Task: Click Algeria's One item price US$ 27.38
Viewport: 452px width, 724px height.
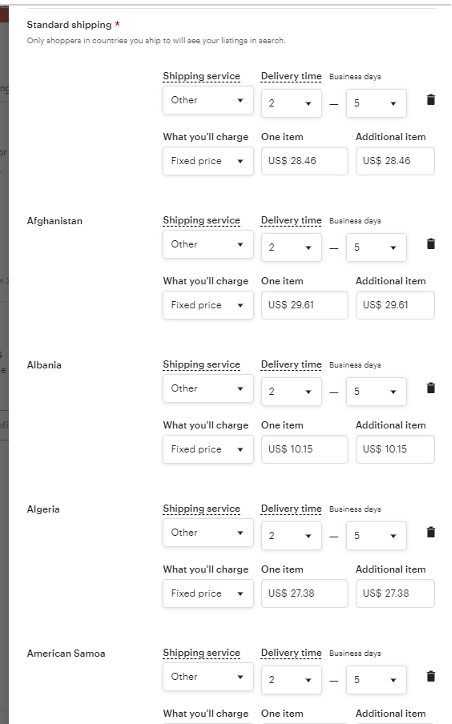Action: point(304,593)
